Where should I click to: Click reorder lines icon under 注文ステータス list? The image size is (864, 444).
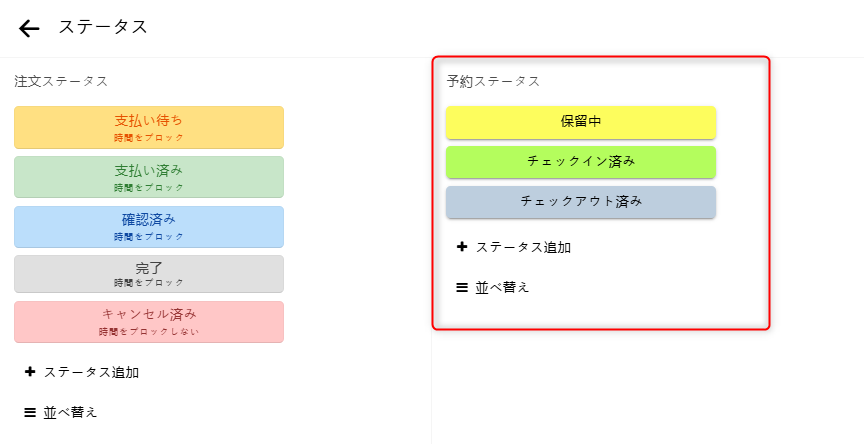pos(30,411)
